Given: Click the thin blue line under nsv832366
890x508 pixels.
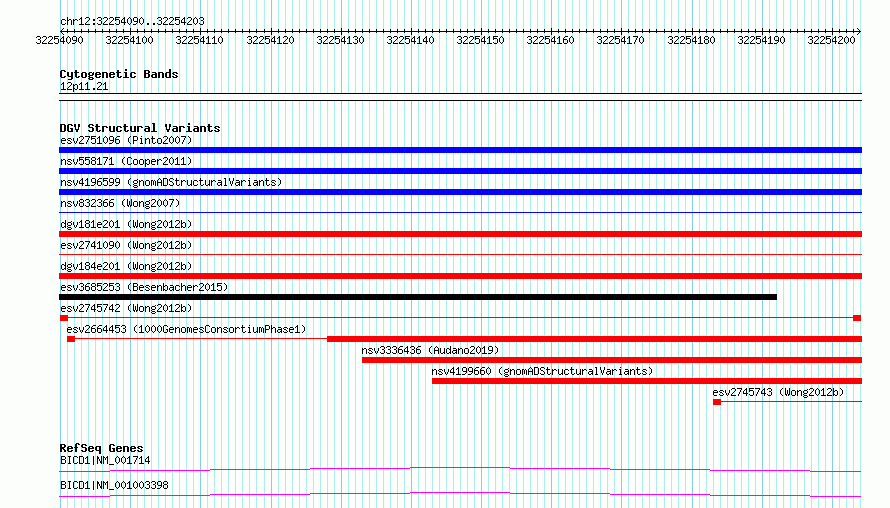Looking at the screenshot, I should click(460, 212).
